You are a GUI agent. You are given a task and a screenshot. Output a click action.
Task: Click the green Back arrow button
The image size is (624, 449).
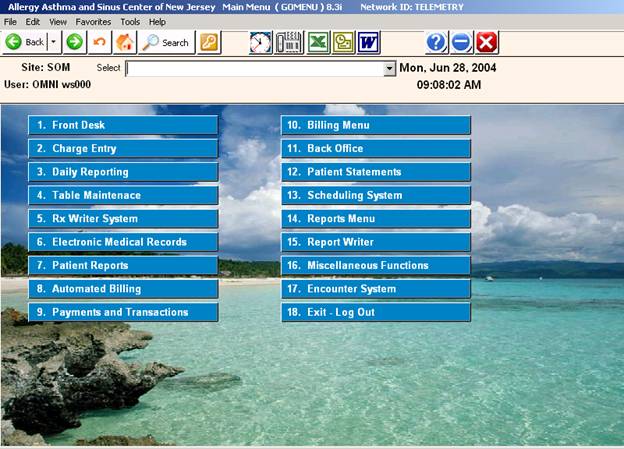click(26, 42)
